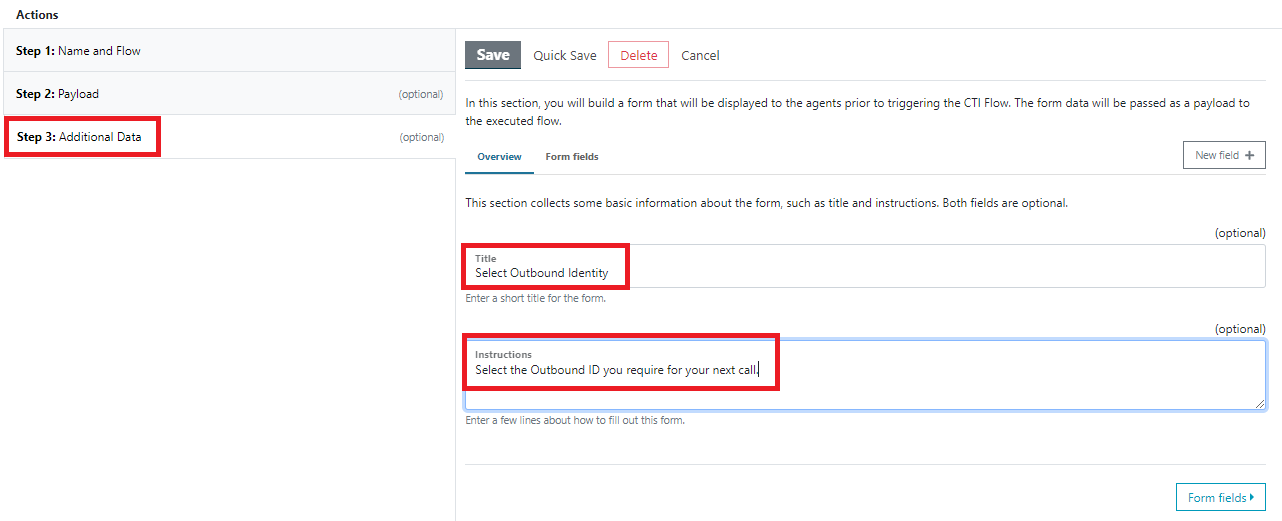The width and height of the screenshot is (1282, 521).
Task: Click the '(optional)' label above the Instructions field
Action: [x=1240, y=329]
